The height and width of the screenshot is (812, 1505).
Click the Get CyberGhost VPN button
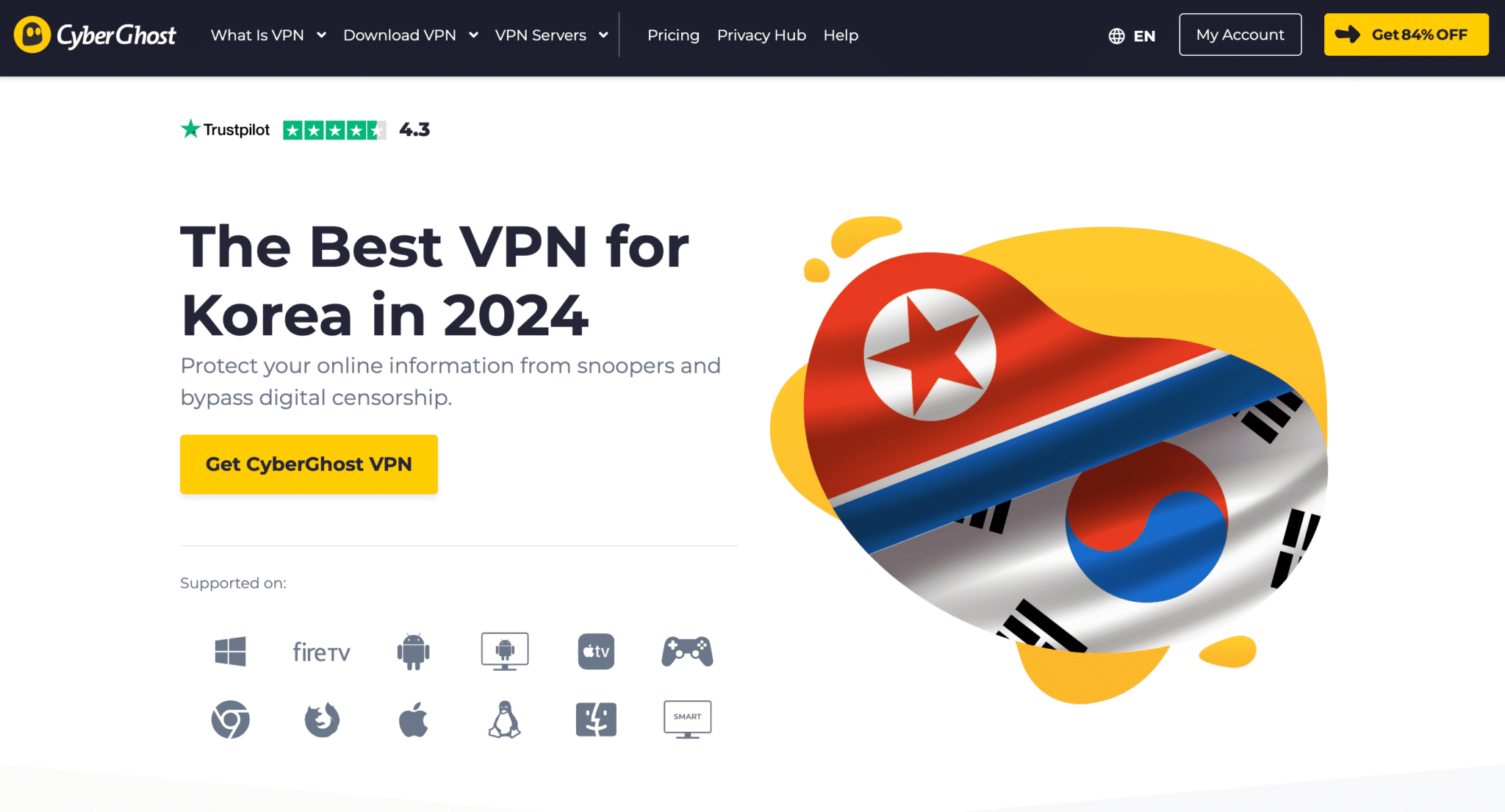point(309,464)
